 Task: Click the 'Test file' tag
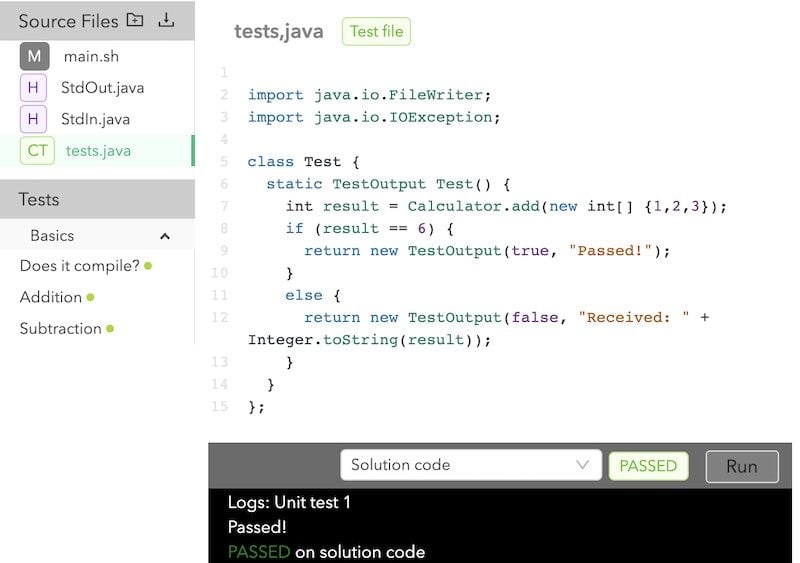tap(377, 32)
